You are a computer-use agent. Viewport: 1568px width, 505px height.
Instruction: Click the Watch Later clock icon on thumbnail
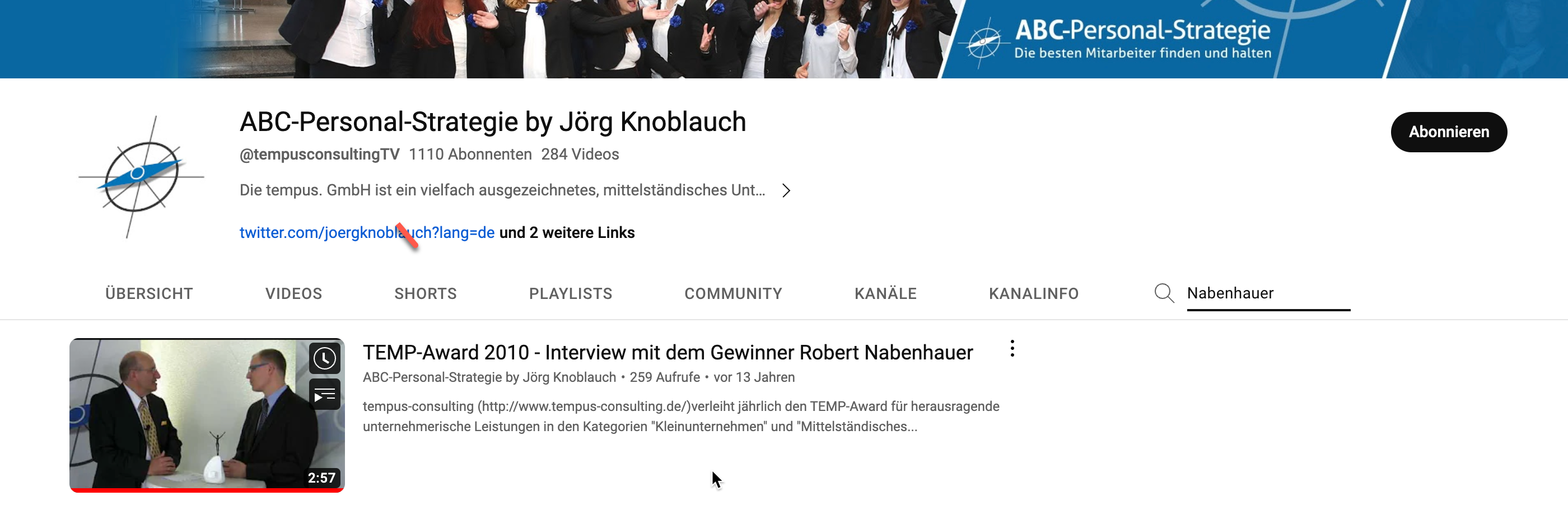324,358
